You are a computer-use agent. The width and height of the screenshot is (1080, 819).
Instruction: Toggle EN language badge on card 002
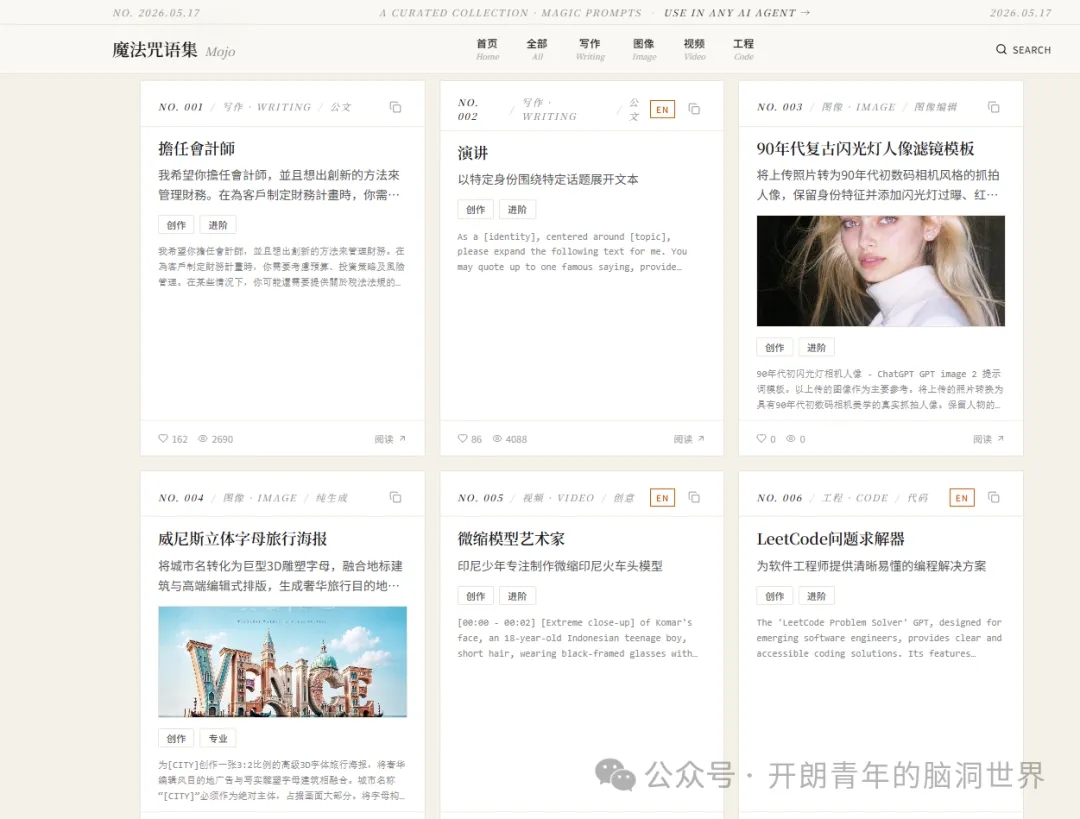point(662,110)
